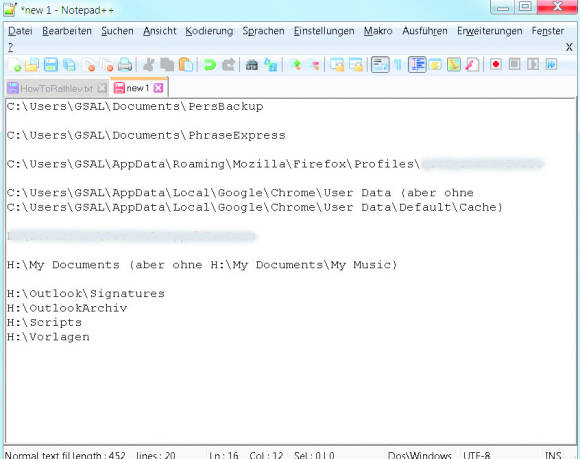580x459 pixels.
Task: Click the Close document toolbar icon
Action: [89, 65]
